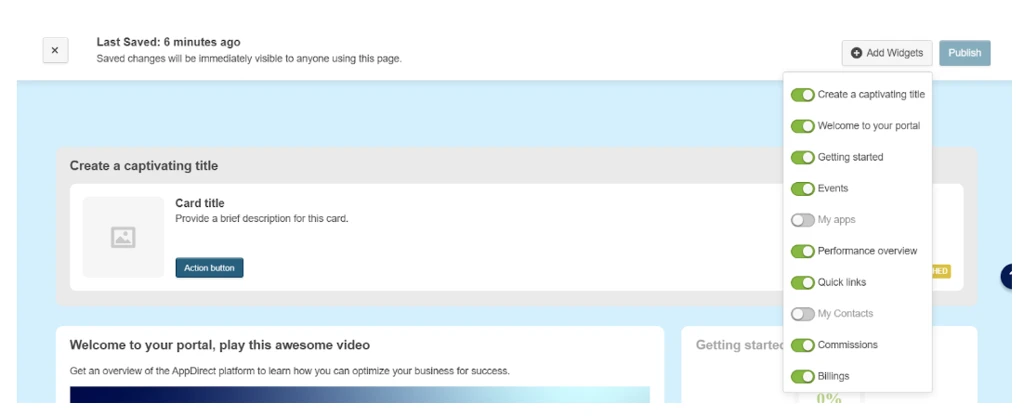
Task: Turn off the Commissions widget
Action: tap(802, 345)
